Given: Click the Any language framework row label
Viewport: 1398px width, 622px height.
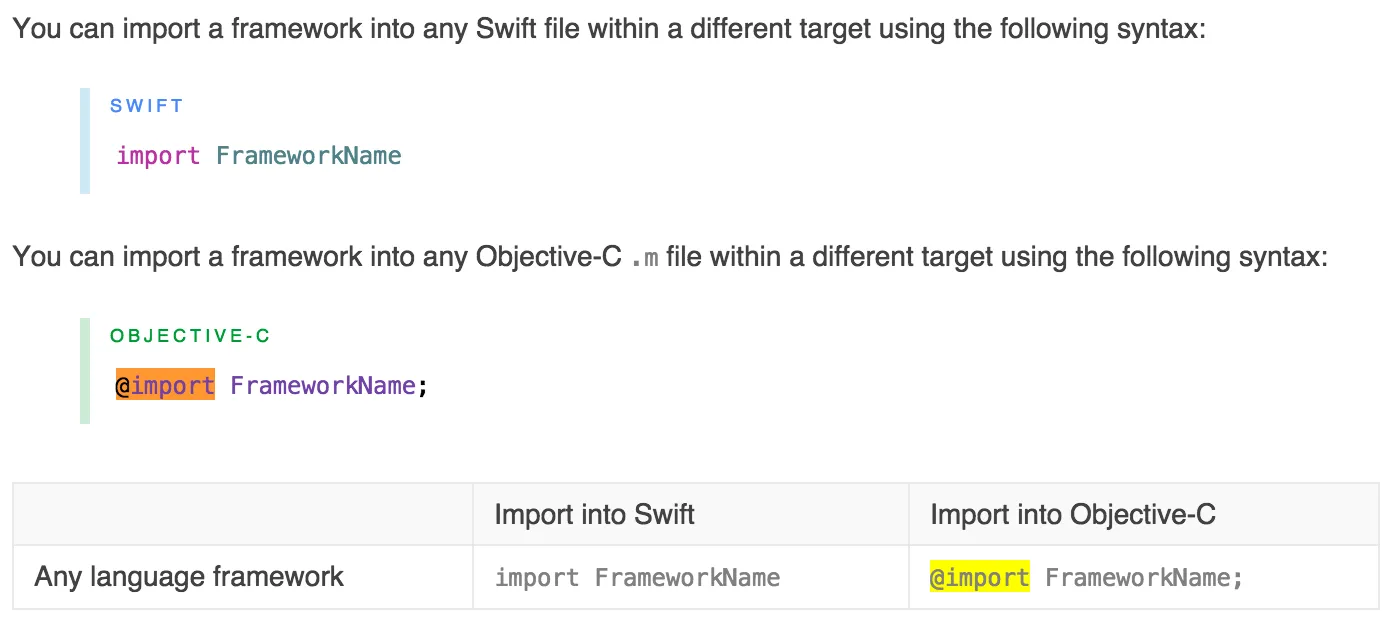Looking at the screenshot, I should (189, 577).
